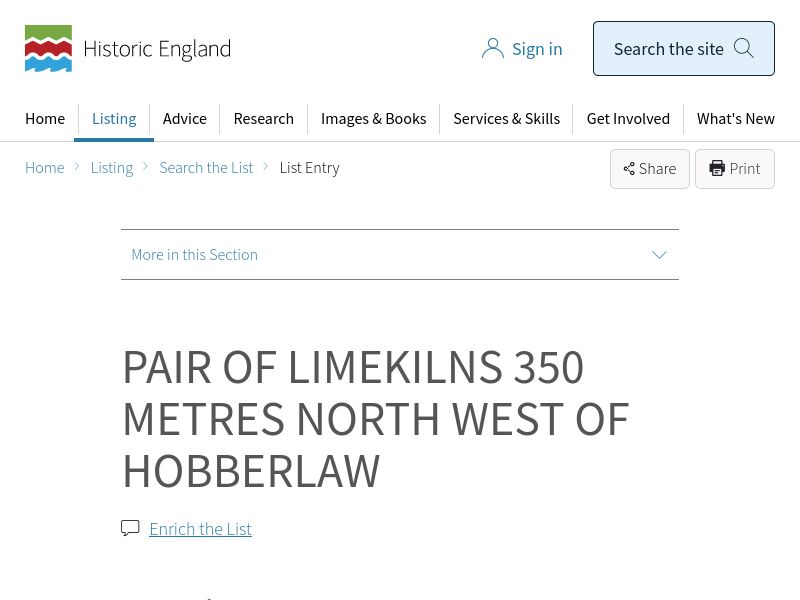
Task: Select Advice in the main menu
Action: (185, 118)
